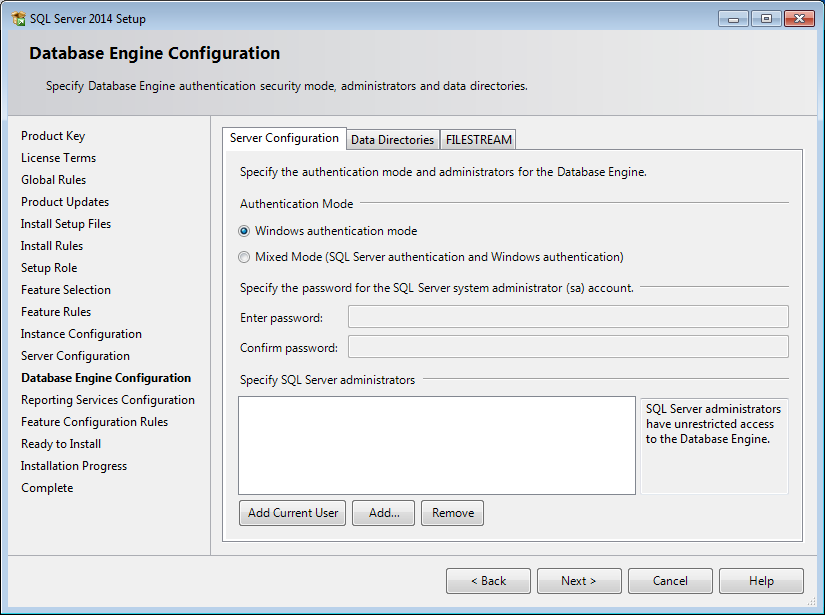
Task: Go to Next setup step
Action: pyautogui.click(x=579, y=581)
